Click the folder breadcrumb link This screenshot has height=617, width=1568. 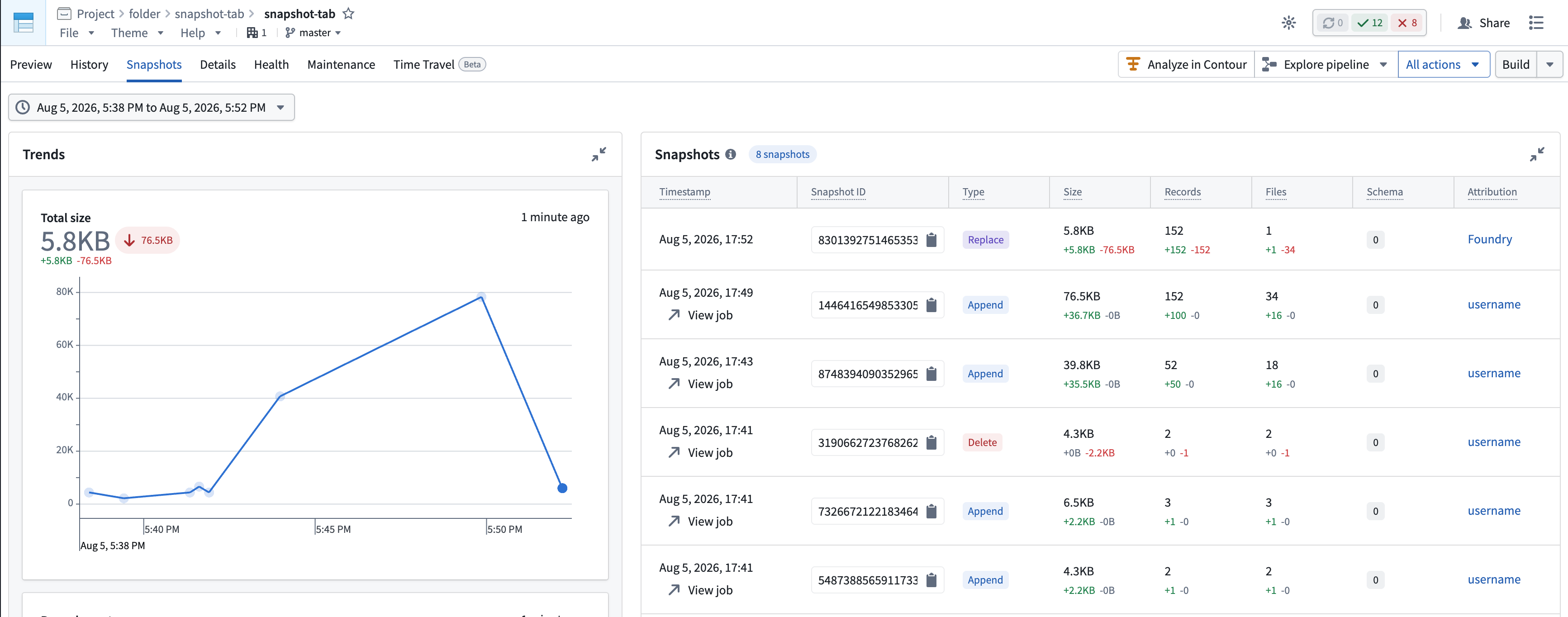pyautogui.click(x=144, y=14)
